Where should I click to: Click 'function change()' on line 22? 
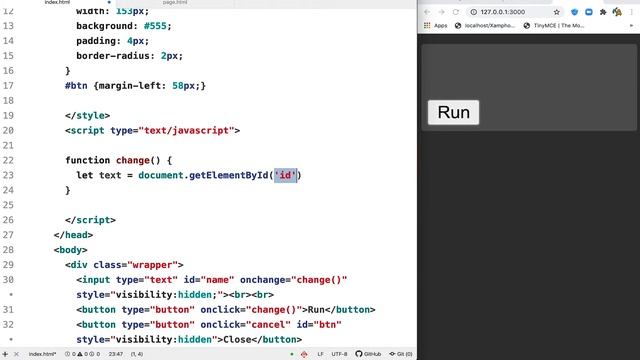tap(113, 160)
